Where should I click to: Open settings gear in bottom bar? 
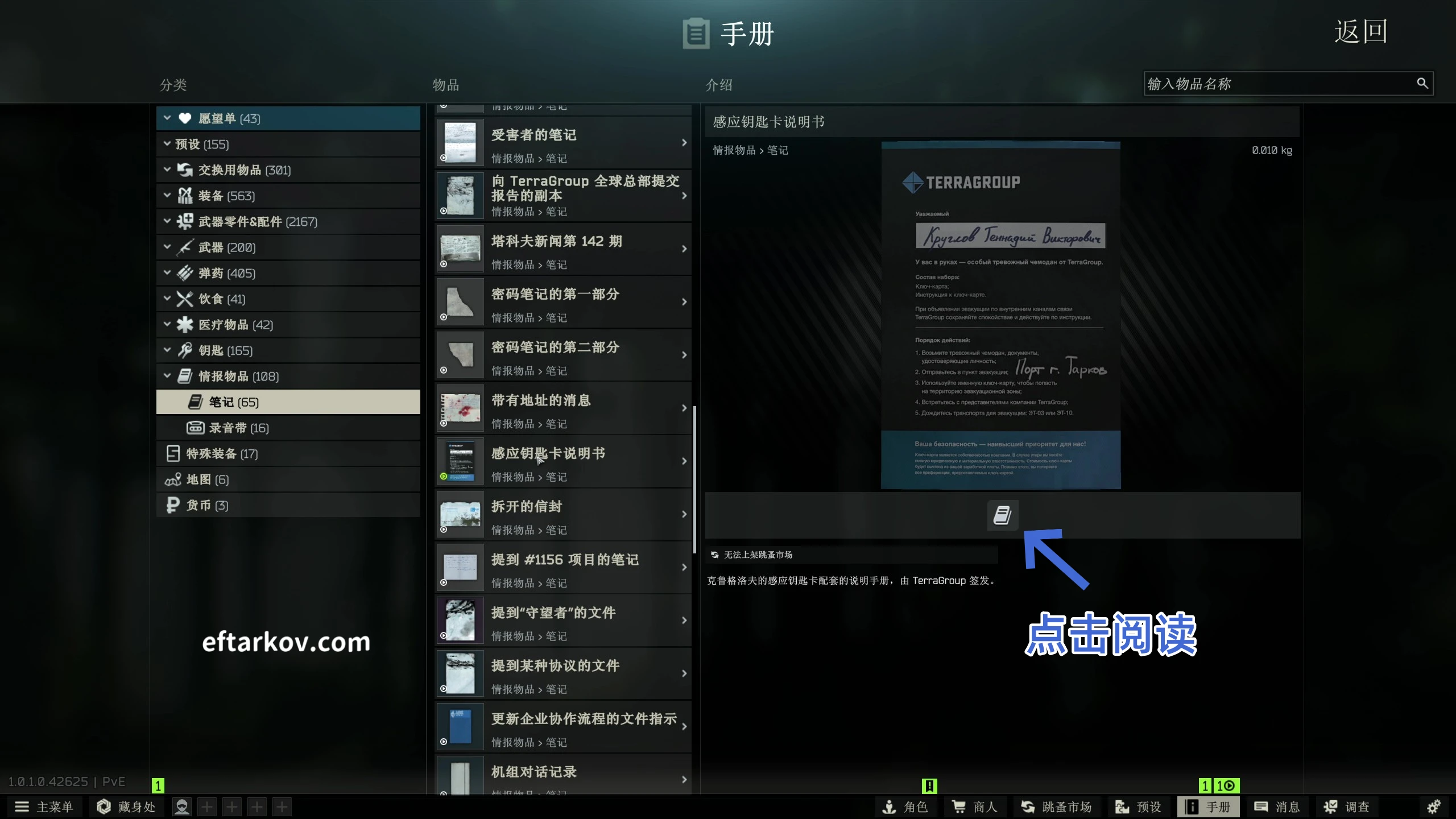click(x=1434, y=806)
